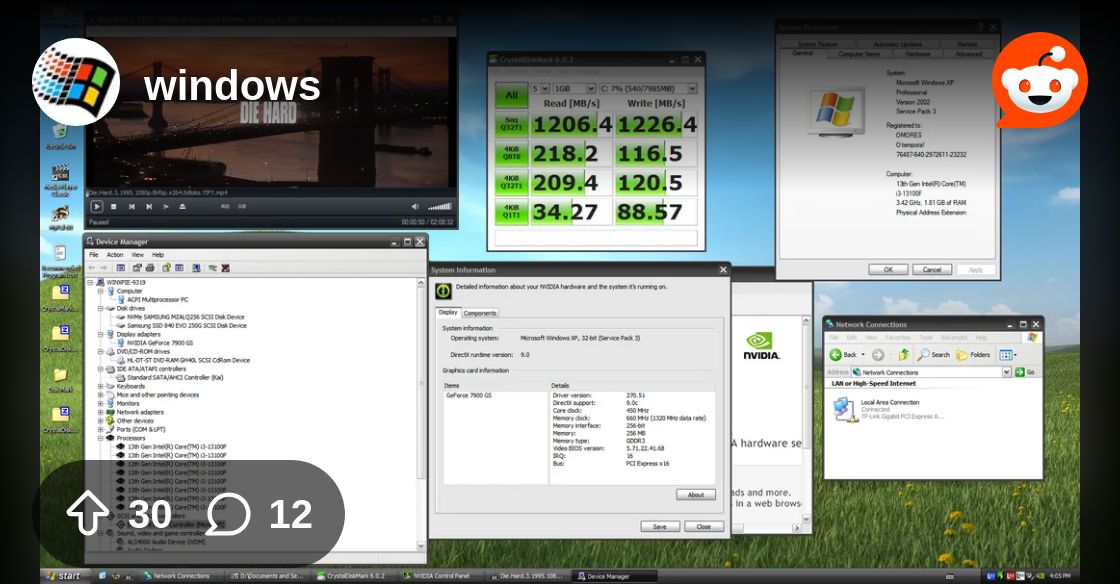
Task: Click the Up folder icon in Network Connections
Action: tap(904, 355)
